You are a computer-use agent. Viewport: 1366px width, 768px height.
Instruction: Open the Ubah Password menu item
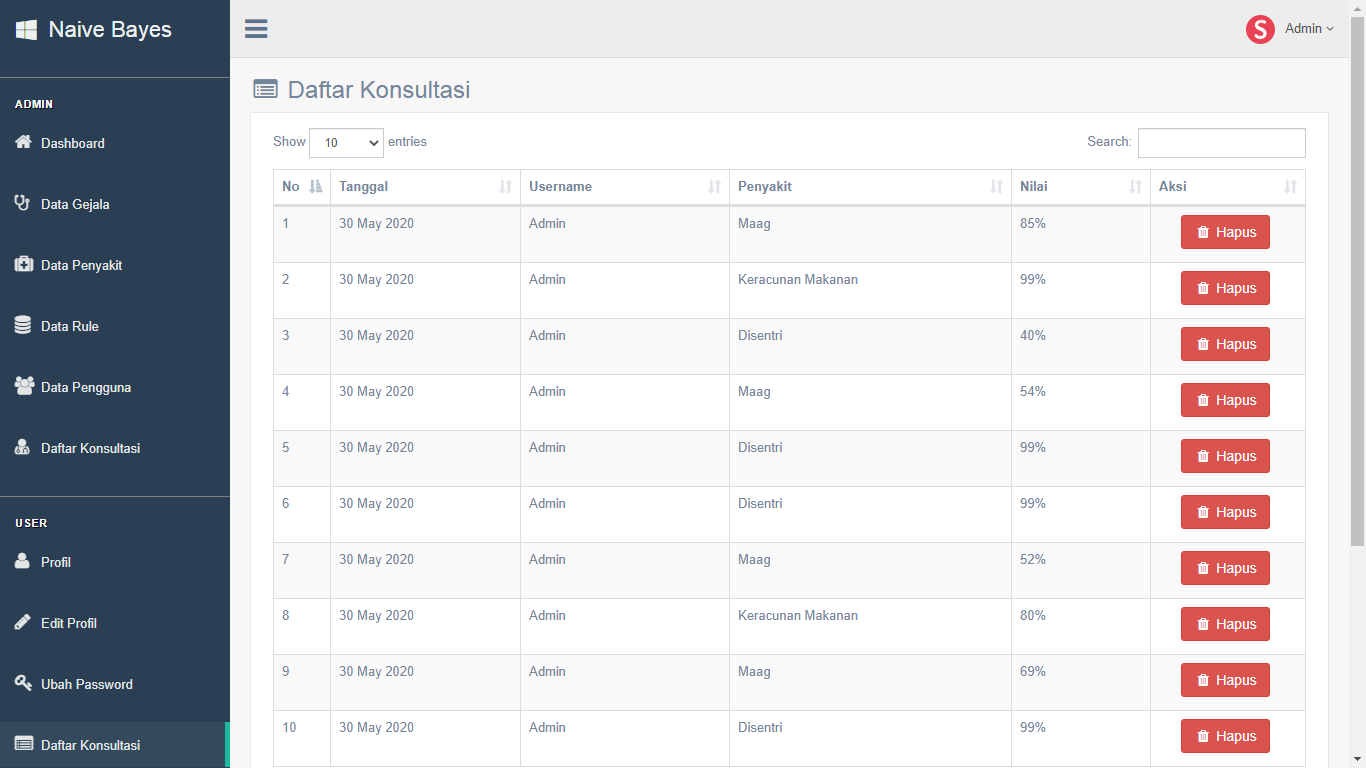coord(115,684)
